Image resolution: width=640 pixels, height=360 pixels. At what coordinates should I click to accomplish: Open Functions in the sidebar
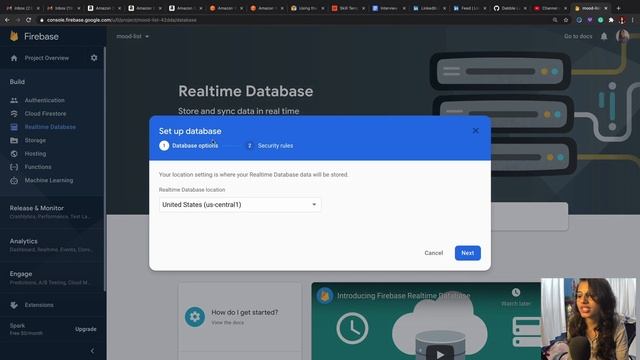click(x=38, y=167)
